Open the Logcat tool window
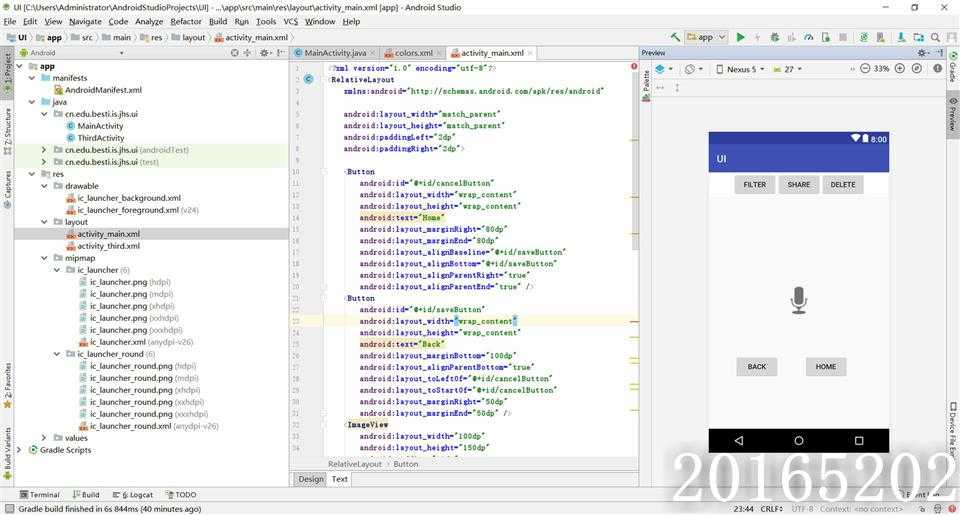The height and width of the screenshot is (515, 960). click(133, 494)
